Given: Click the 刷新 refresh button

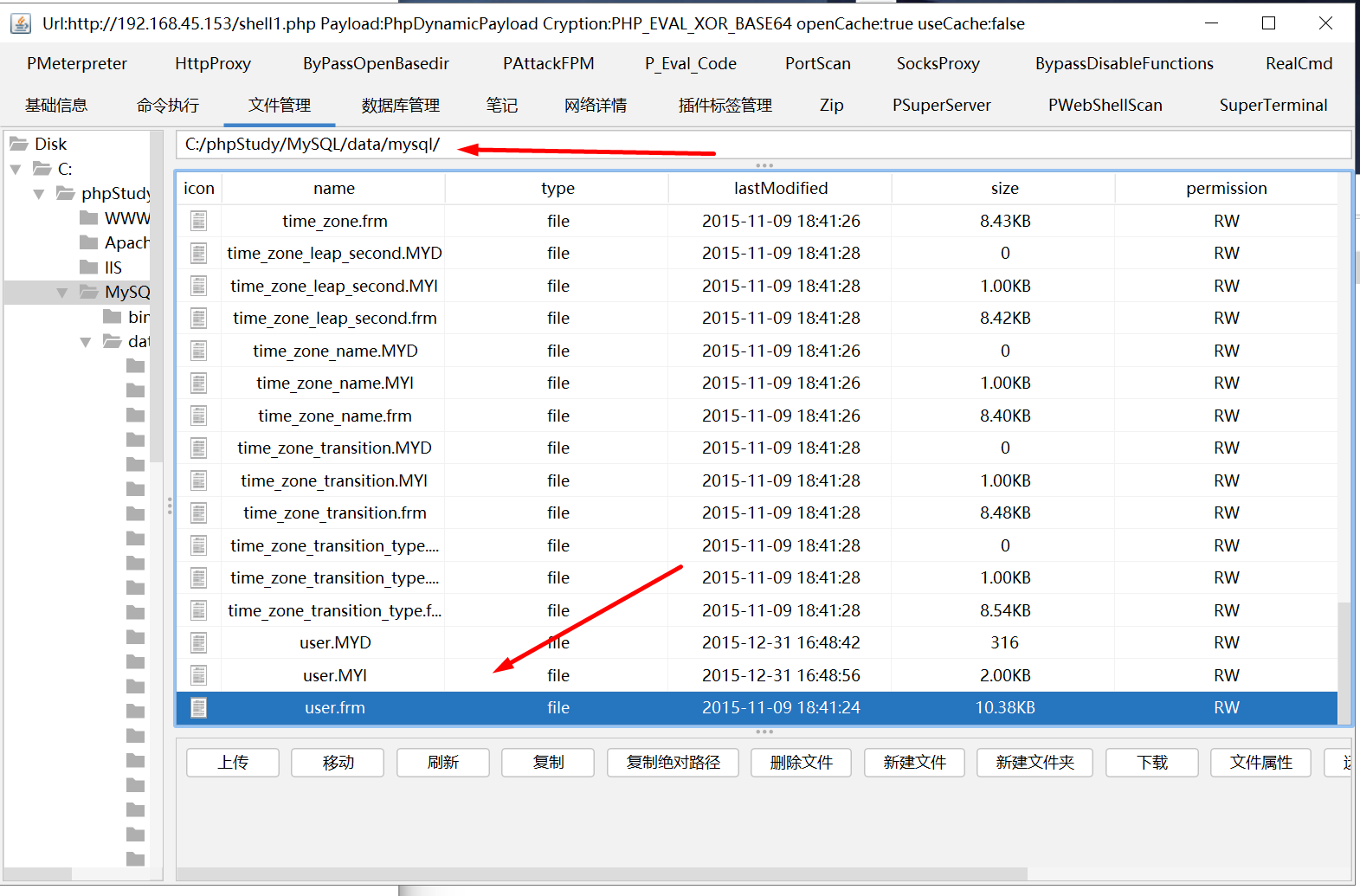Looking at the screenshot, I should [443, 762].
